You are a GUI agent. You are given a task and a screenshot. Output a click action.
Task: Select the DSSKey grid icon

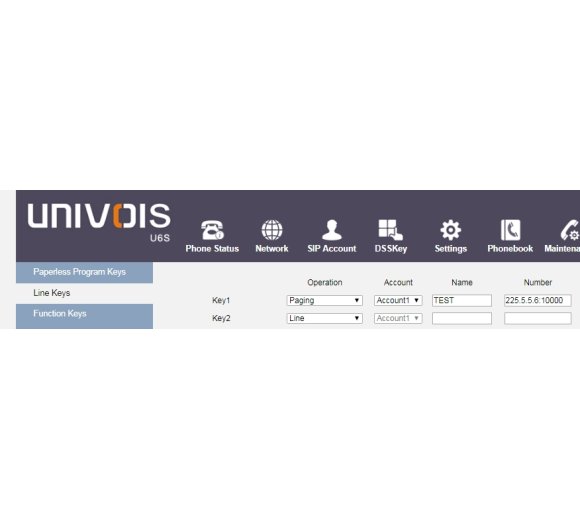pyautogui.click(x=391, y=230)
